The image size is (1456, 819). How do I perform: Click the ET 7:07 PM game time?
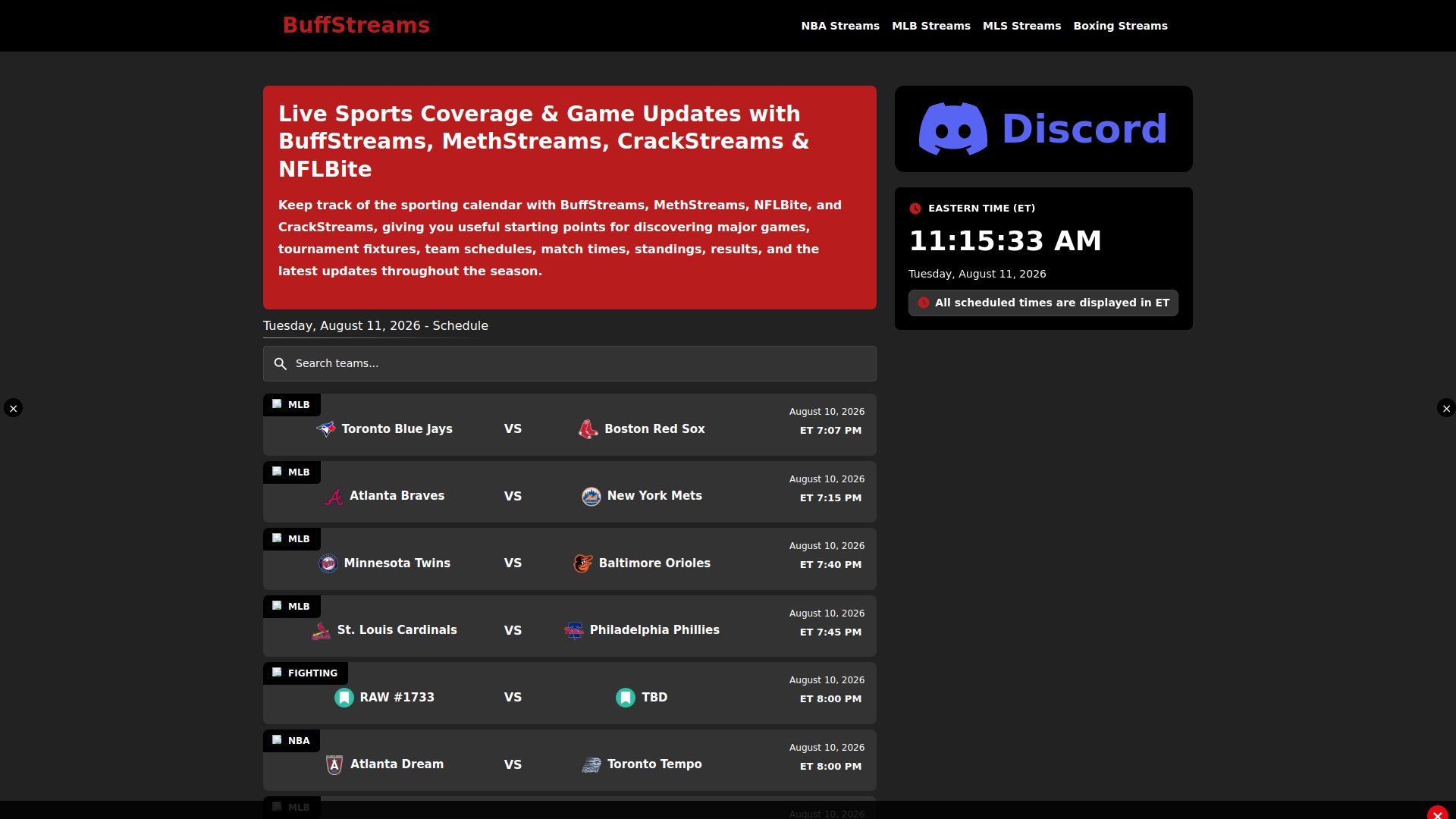(x=830, y=431)
